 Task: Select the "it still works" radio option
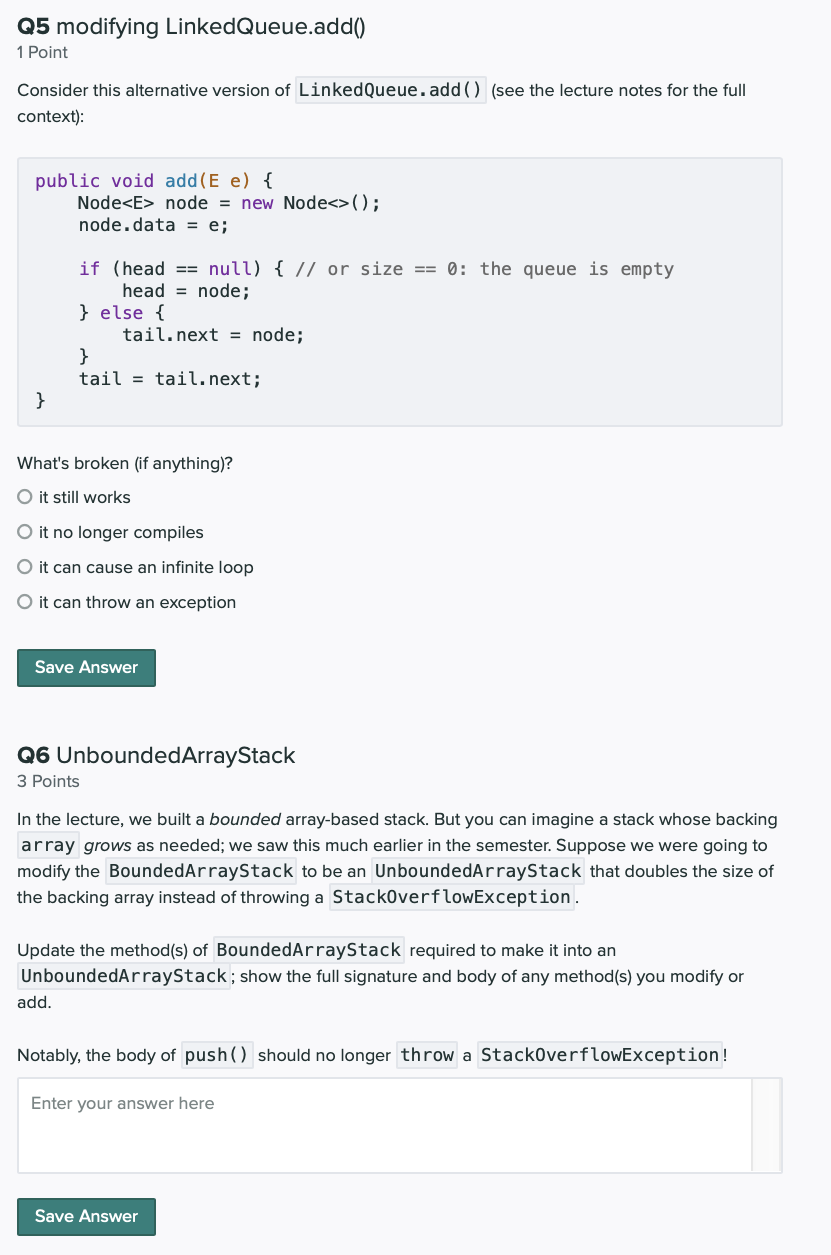pos(24,497)
